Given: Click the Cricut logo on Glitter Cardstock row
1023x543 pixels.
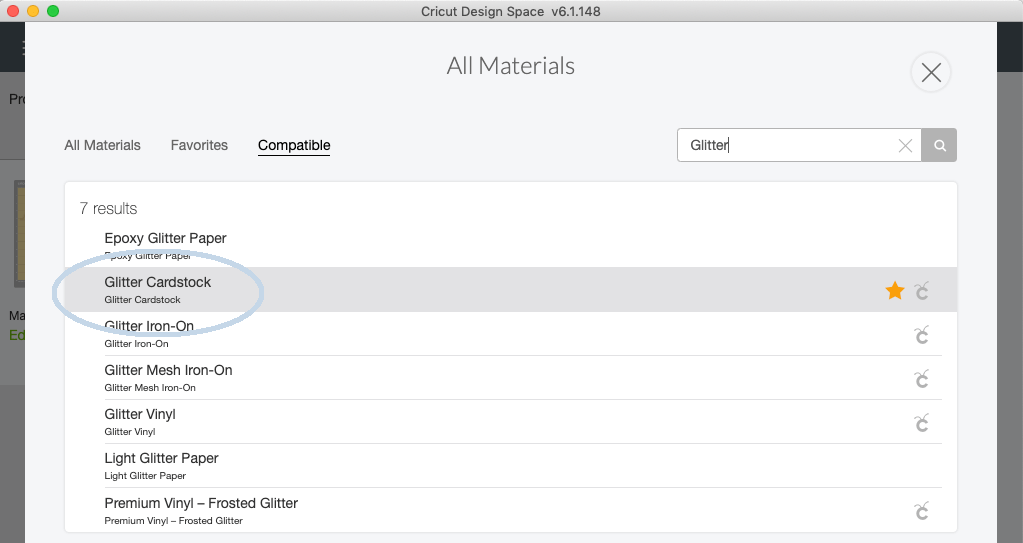Looking at the screenshot, I should [922, 291].
